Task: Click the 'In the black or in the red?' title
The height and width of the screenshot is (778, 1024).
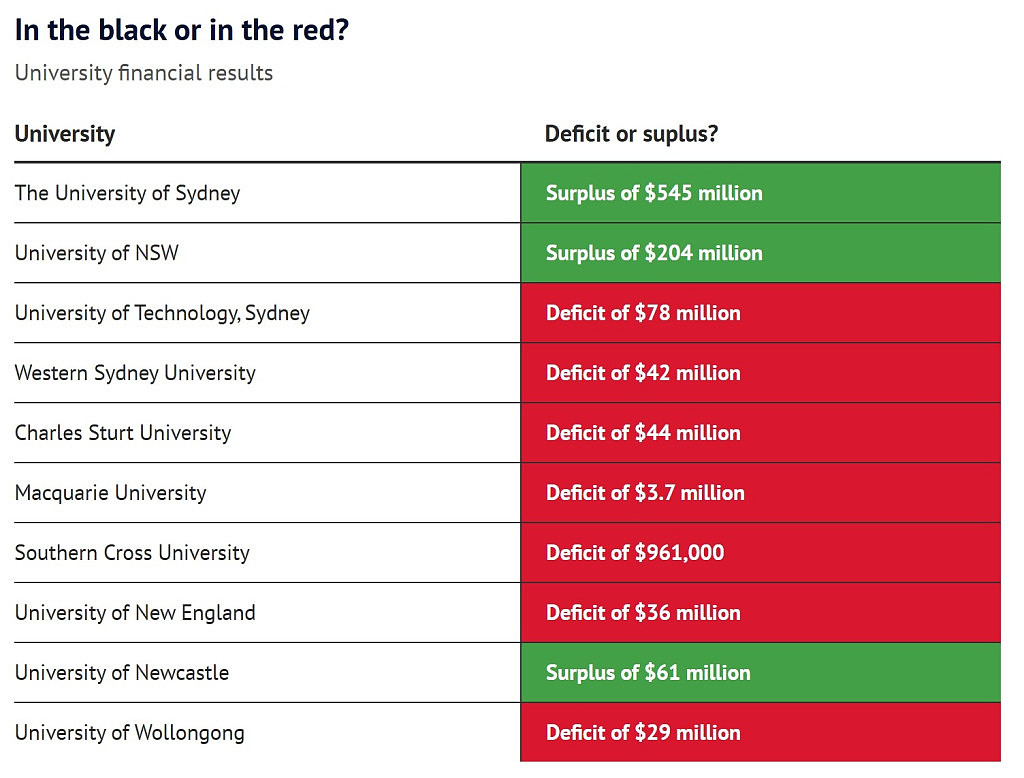Action: 182,31
